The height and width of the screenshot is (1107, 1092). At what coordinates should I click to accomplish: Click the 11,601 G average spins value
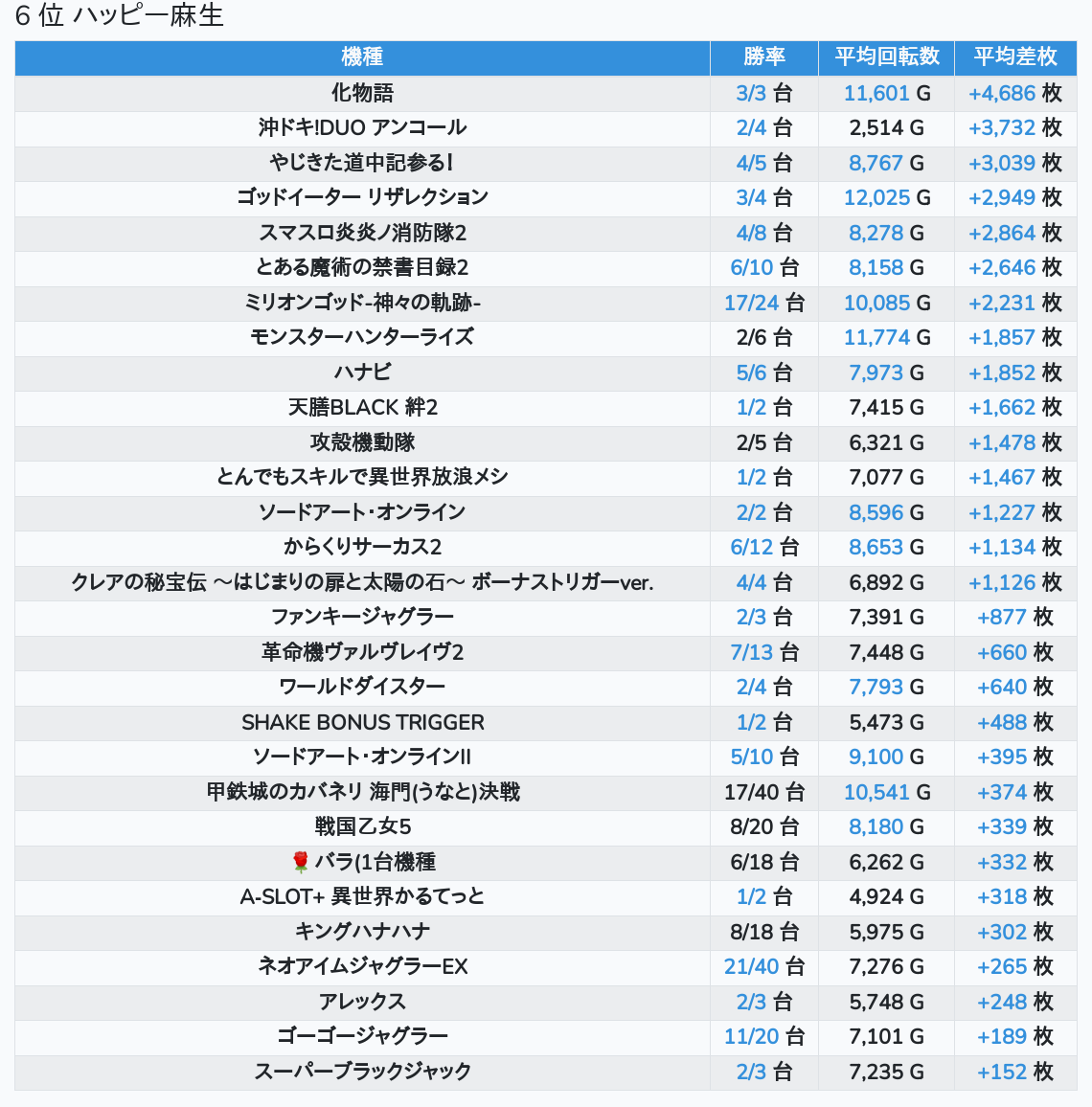886,93
